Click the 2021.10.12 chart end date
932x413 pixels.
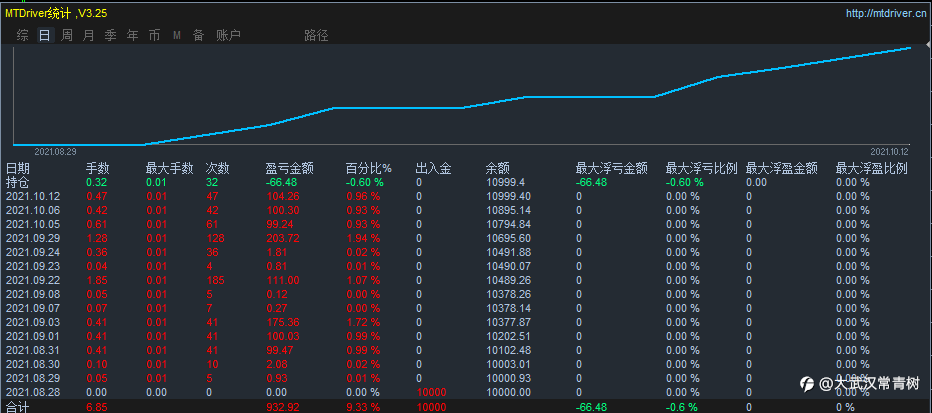tap(890, 152)
